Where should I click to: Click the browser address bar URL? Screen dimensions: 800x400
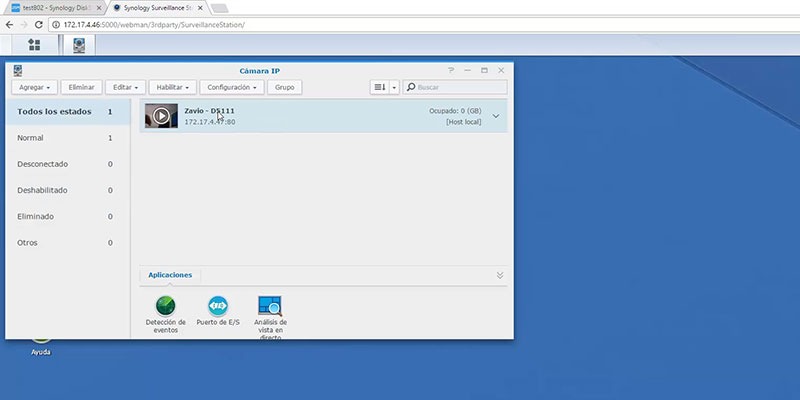click(154, 24)
